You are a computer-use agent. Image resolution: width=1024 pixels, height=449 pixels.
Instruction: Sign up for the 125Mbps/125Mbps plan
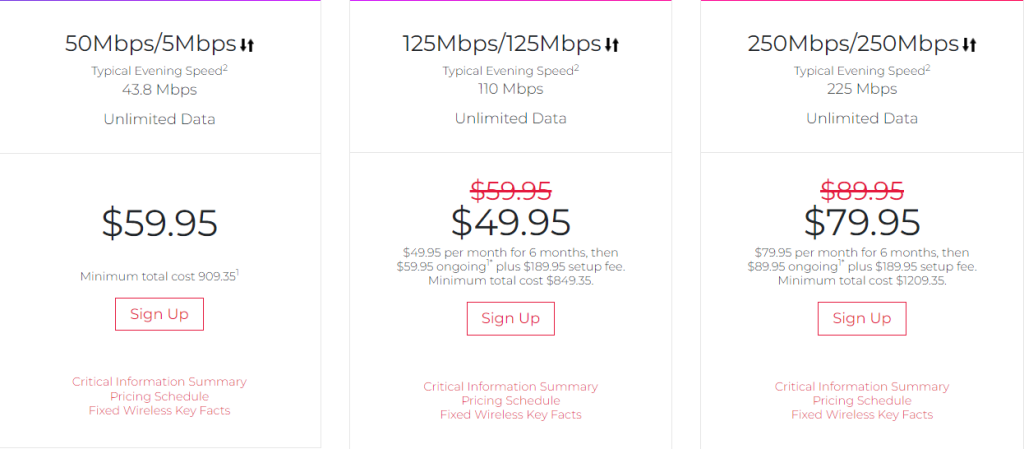point(510,318)
